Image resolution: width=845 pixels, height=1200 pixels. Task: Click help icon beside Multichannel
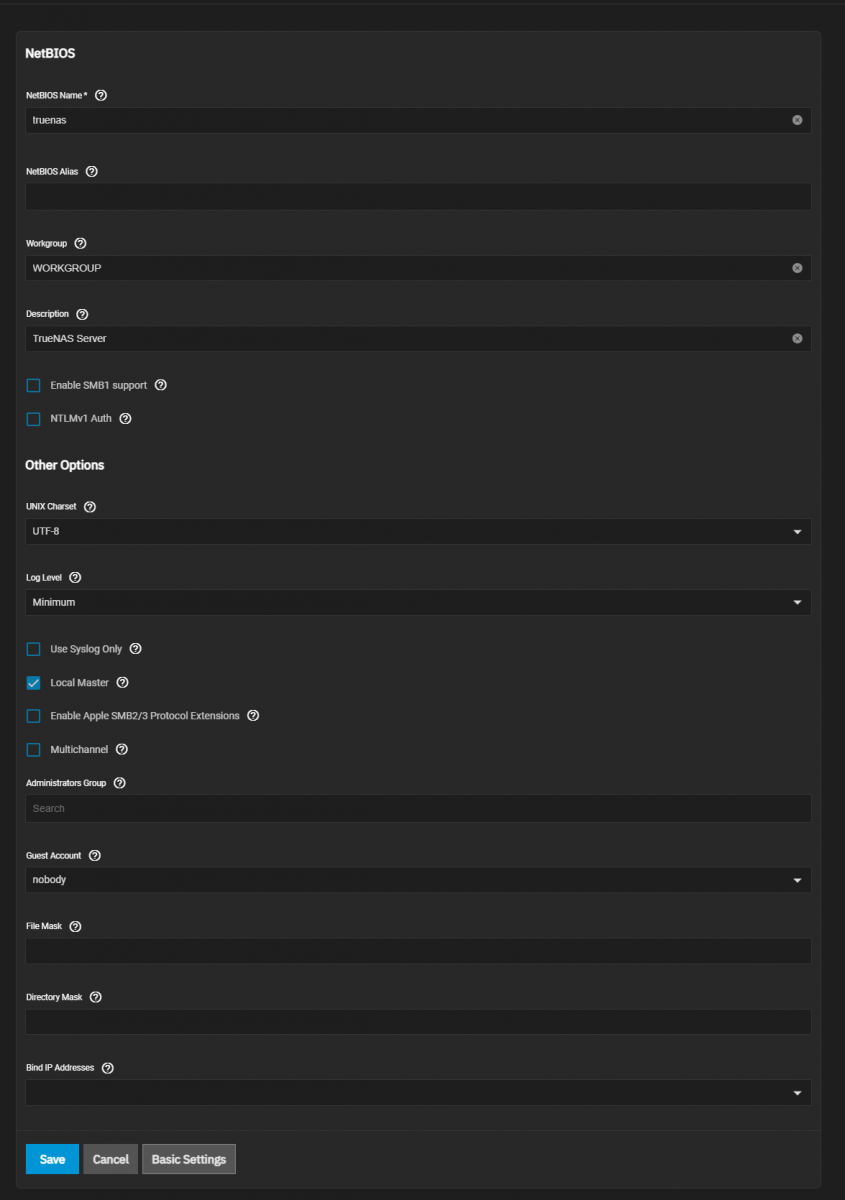click(x=122, y=749)
